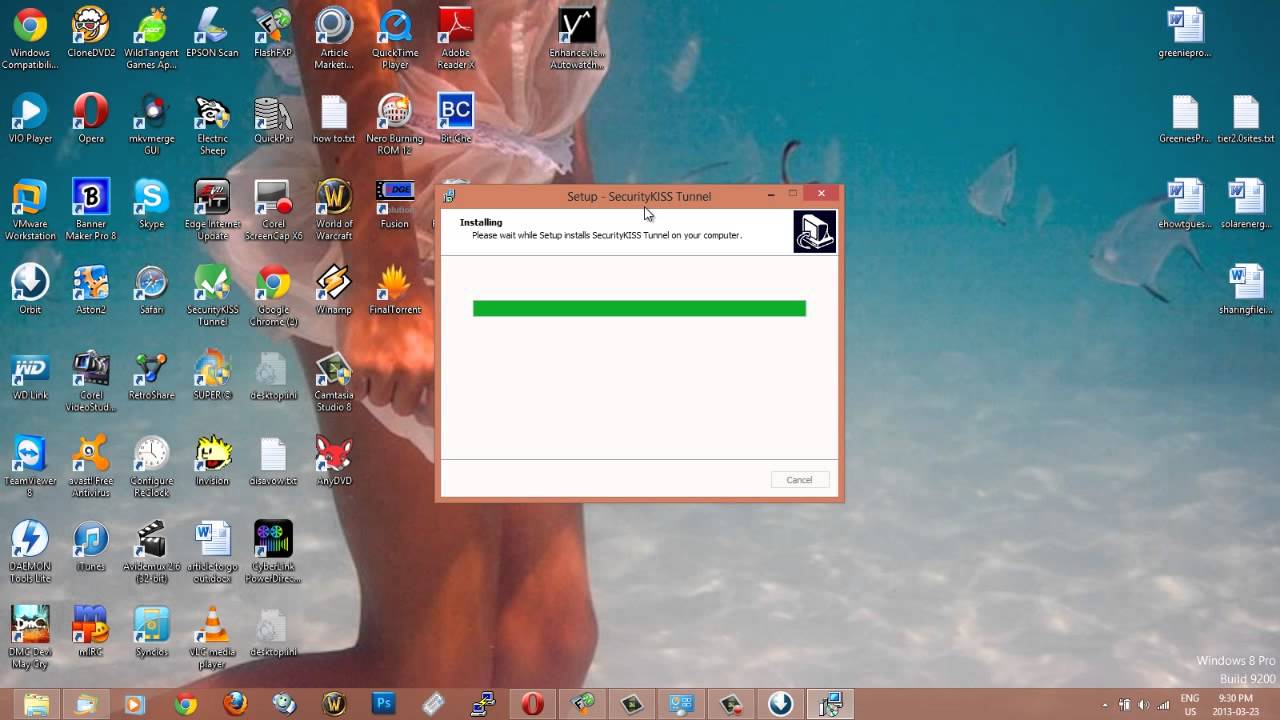Select the solarenerg... Word document
The width and height of the screenshot is (1280, 720).
tap(1246, 204)
